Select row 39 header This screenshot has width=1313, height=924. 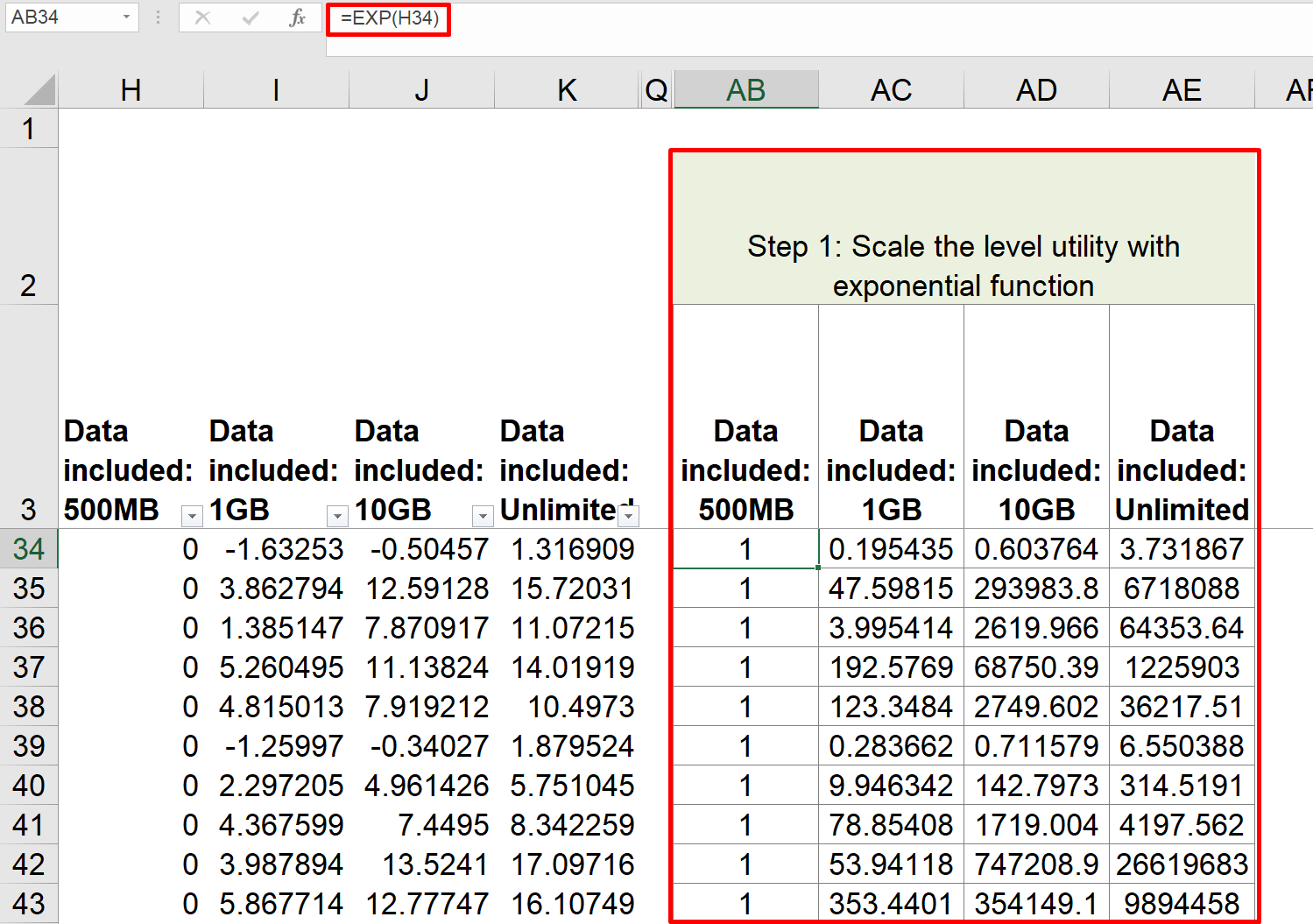29,746
